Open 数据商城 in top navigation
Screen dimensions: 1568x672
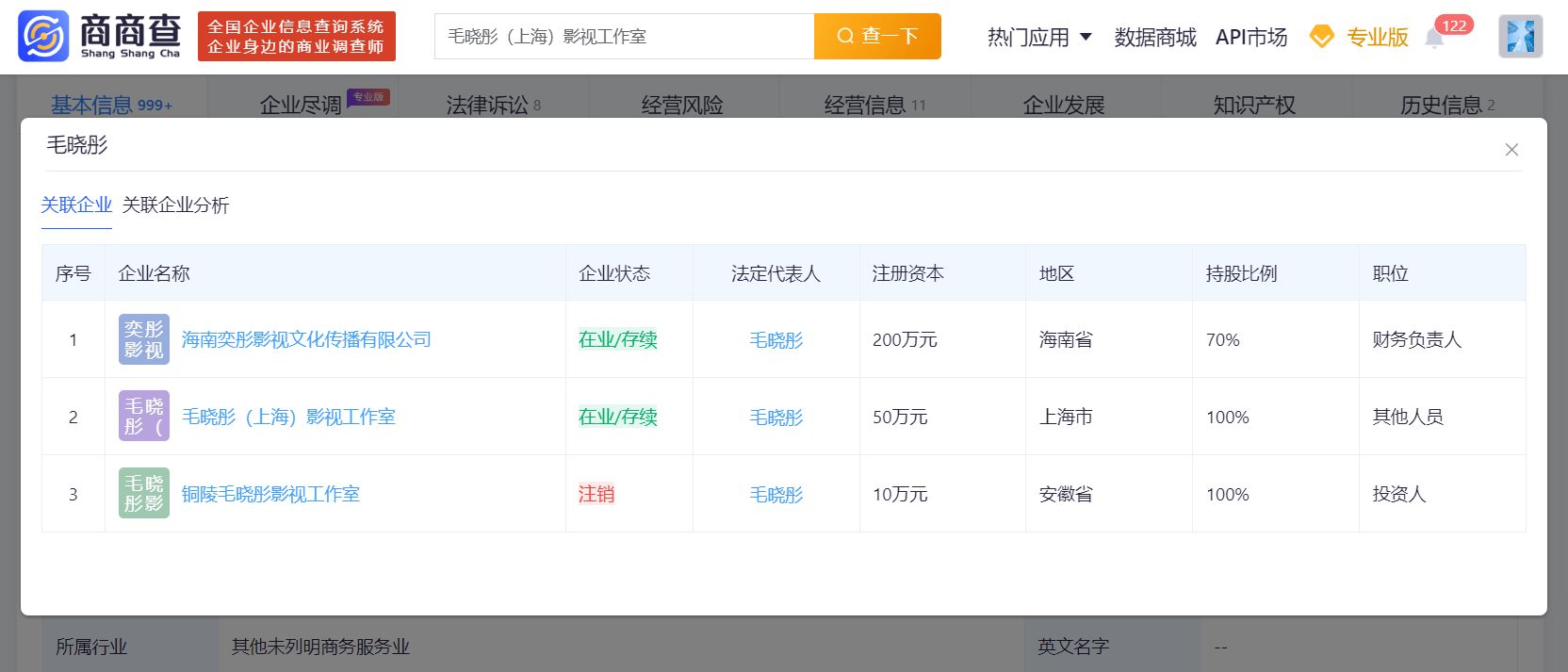(1155, 37)
